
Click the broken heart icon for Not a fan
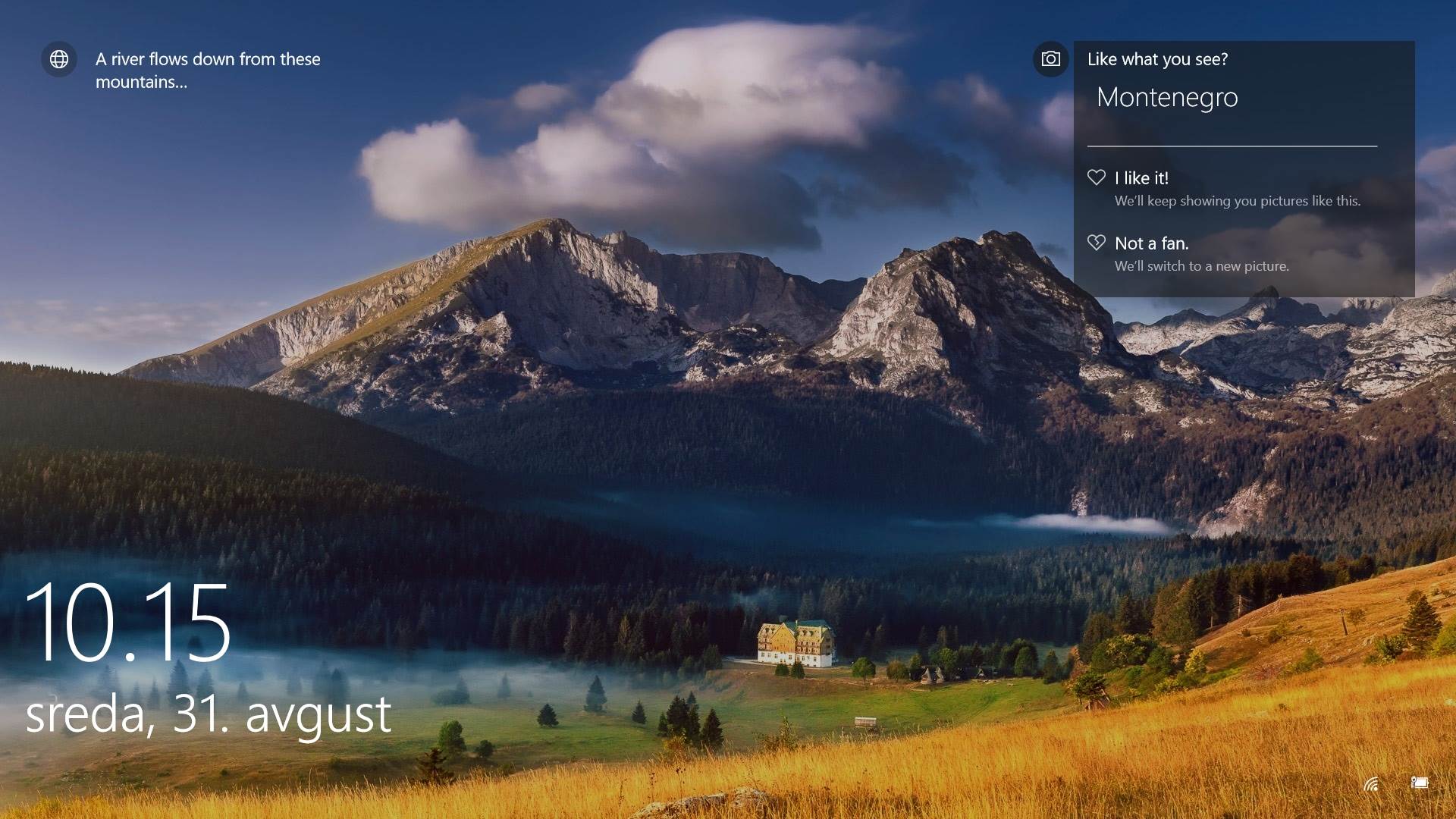point(1096,243)
